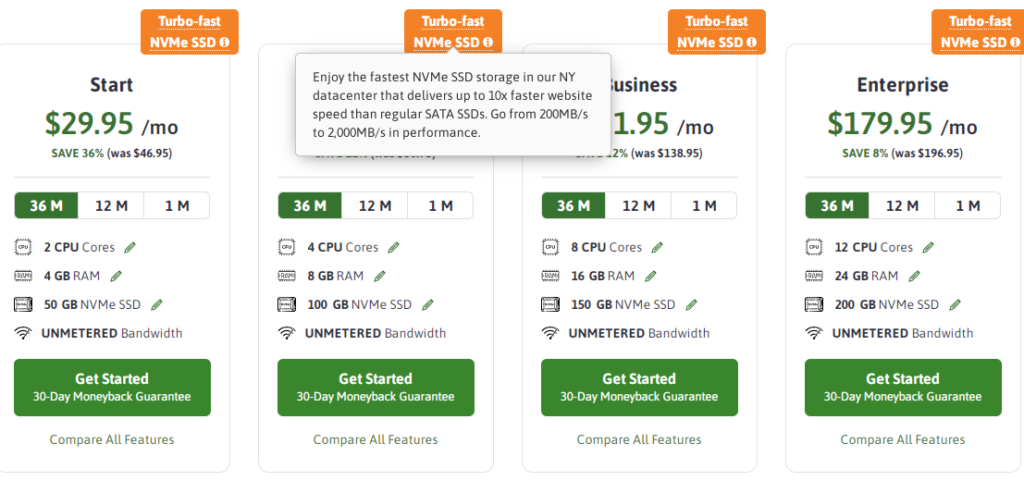This screenshot has height=481, width=1024.
Task: Click pencil beside 8 GB RAM
Action: coord(379,276)
